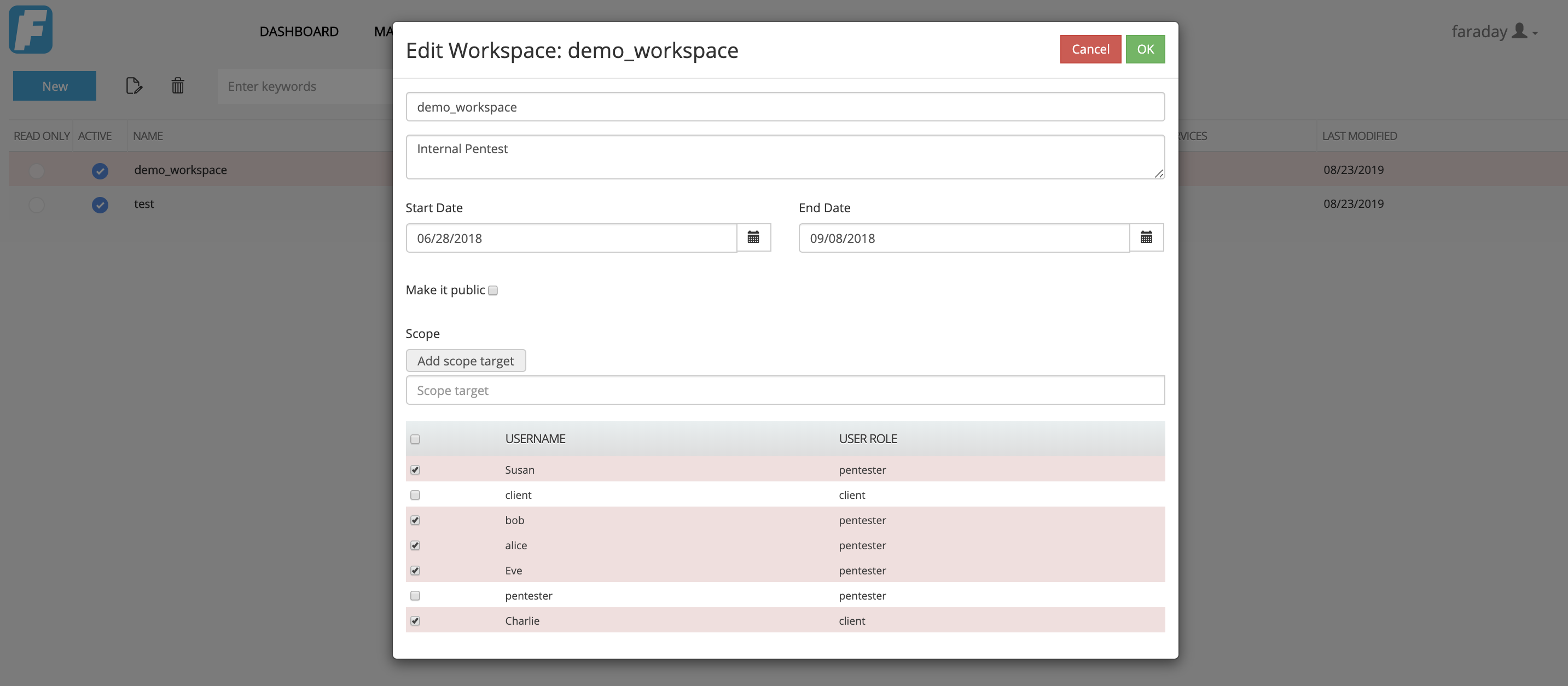1568x686 pixels.
Task: Click the Internal Pentest description textarea
Action: 785,157
